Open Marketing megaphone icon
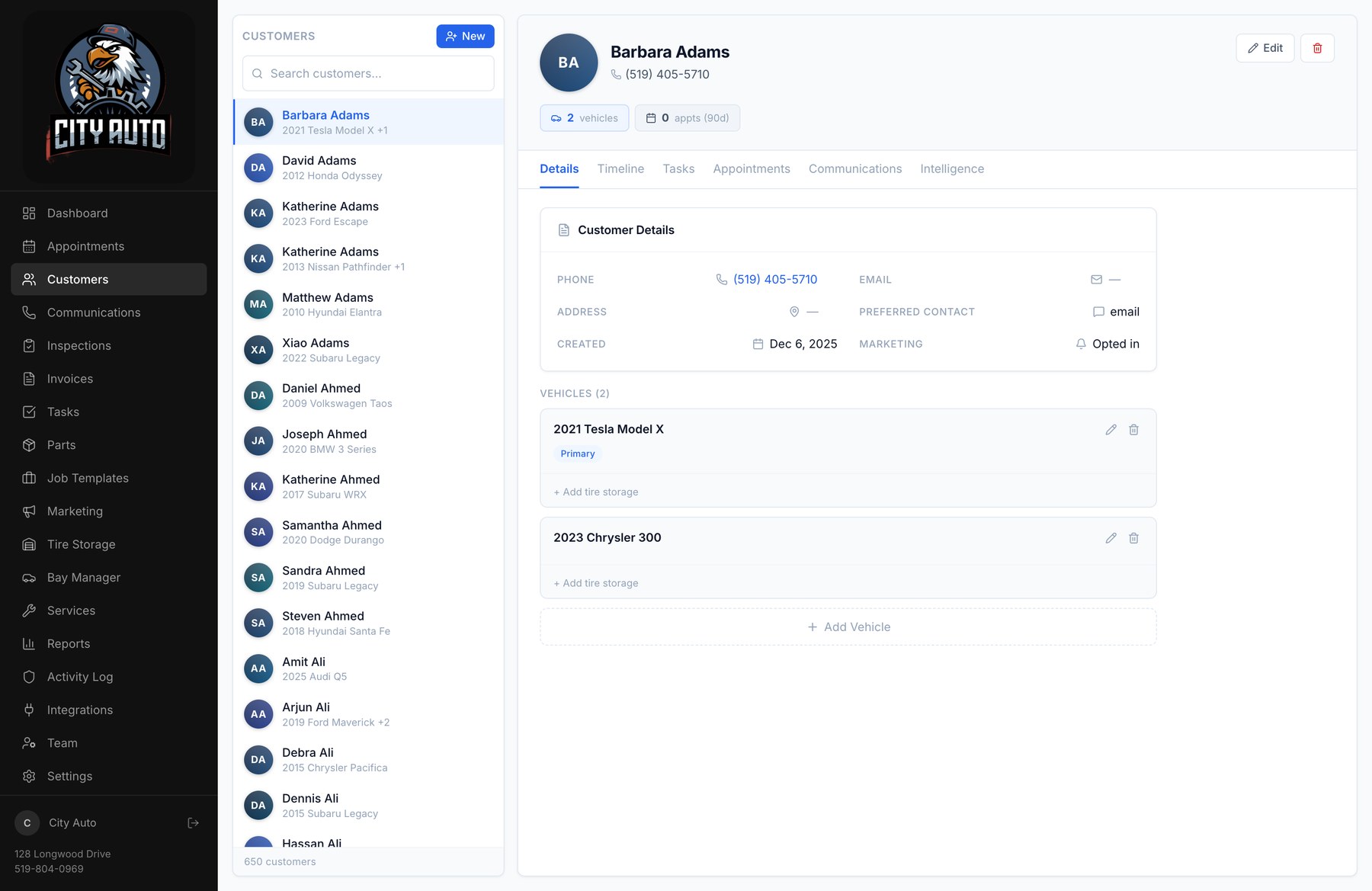This screenshot has height=891, width=1372. [x=29, y=511]
